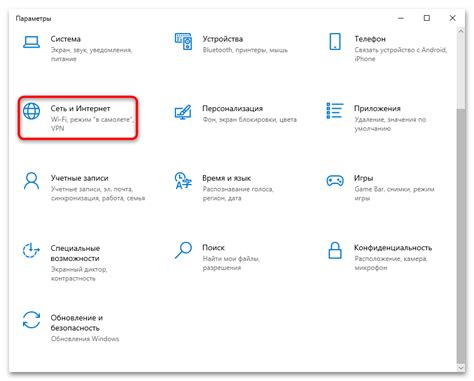Open Обновление и безопасность heading
This screenshot has height=381, width=474.
click(77, 323)
